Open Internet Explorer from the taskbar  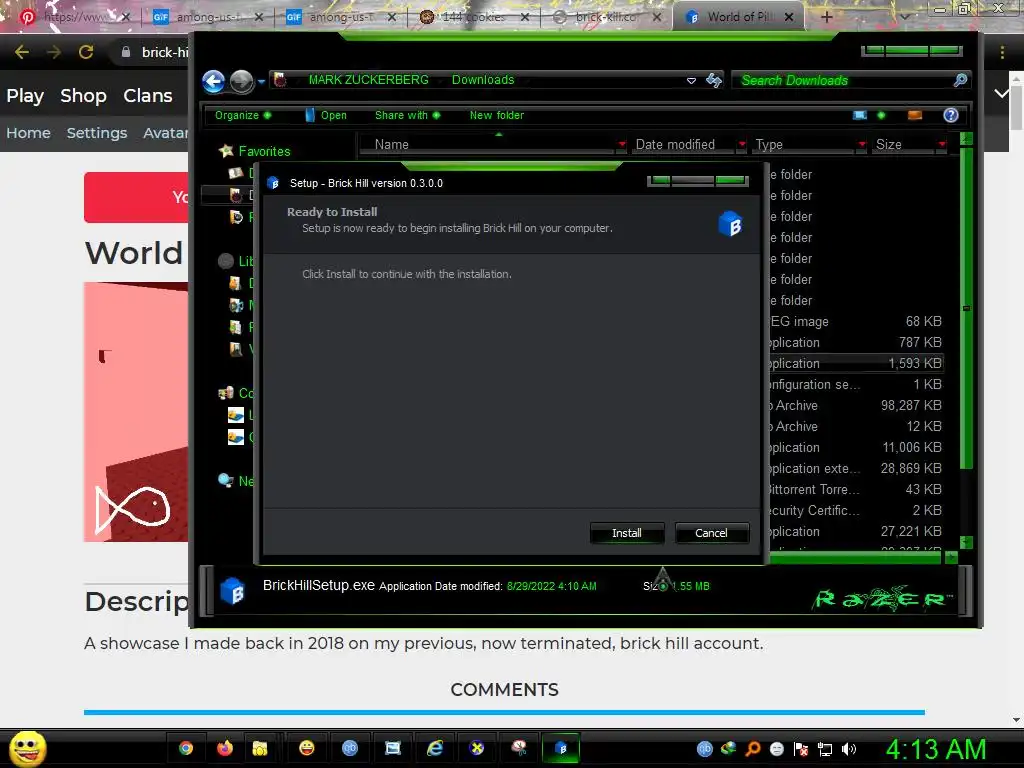(x=435, y=748)
